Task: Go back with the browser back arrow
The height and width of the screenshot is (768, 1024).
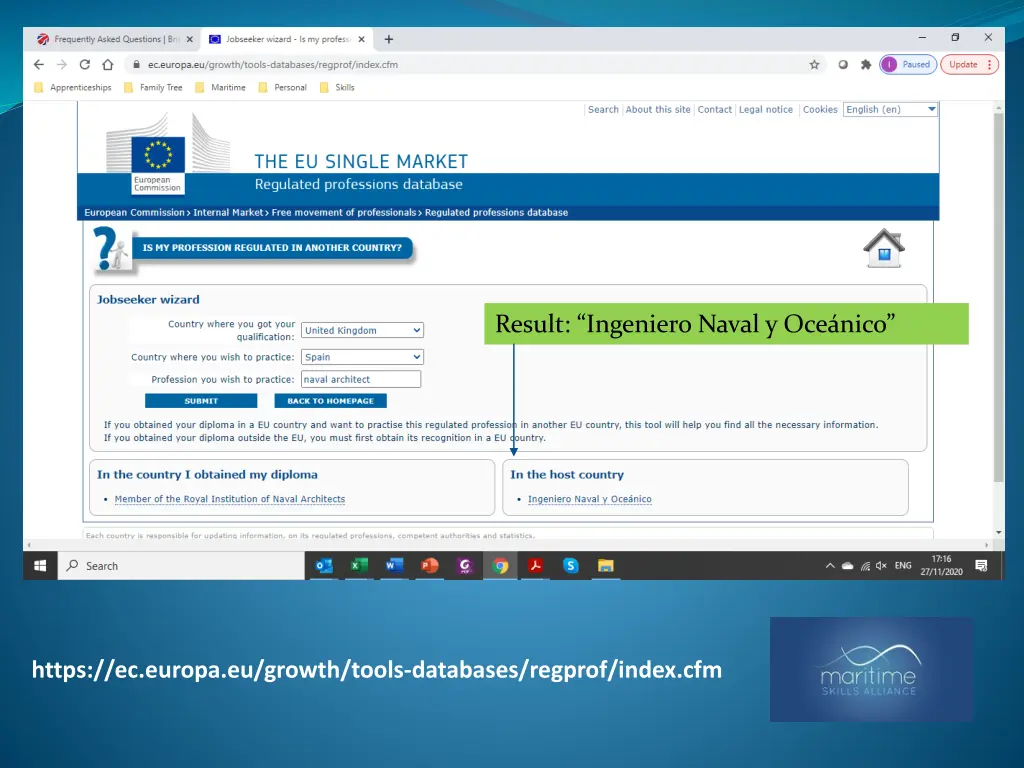Action: (x=39, y=65)
